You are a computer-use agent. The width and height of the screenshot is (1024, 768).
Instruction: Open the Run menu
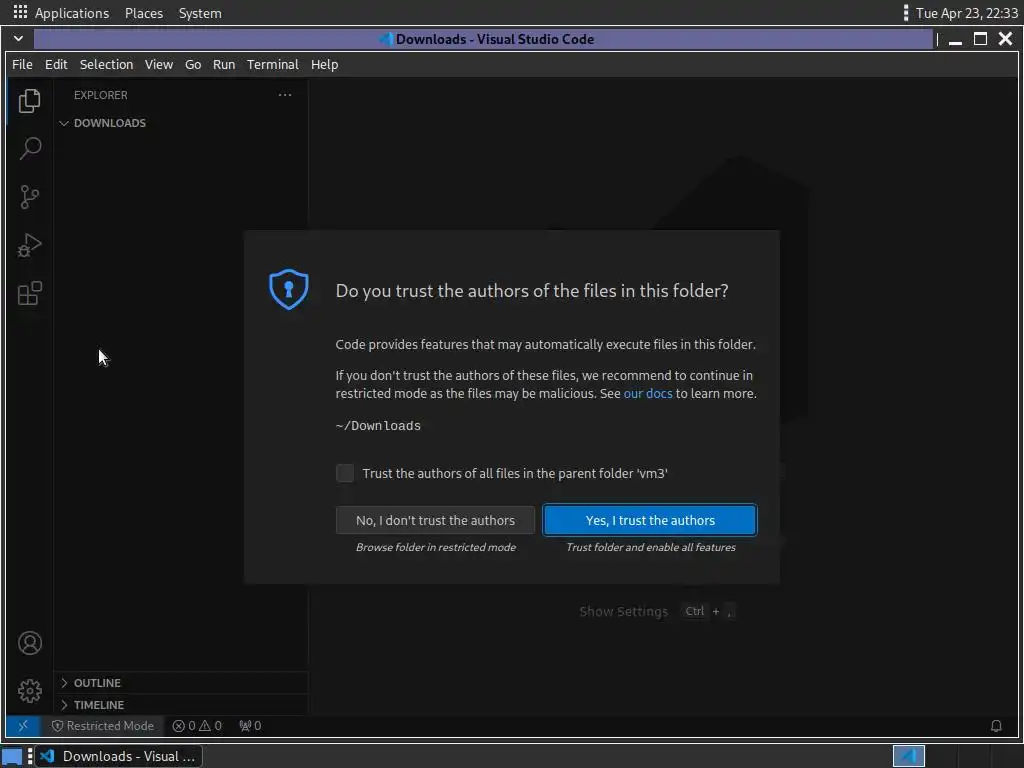(224, 64)
